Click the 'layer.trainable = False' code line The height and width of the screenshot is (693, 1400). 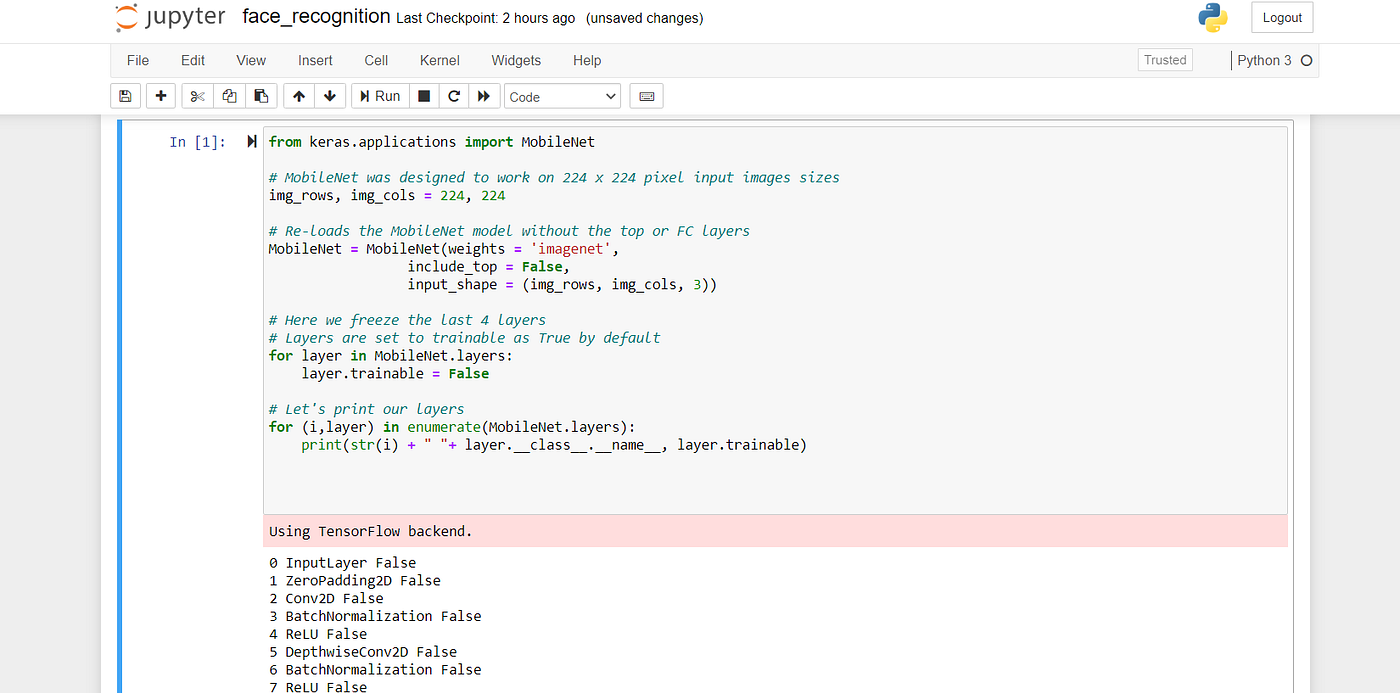[x=395, y=373]
